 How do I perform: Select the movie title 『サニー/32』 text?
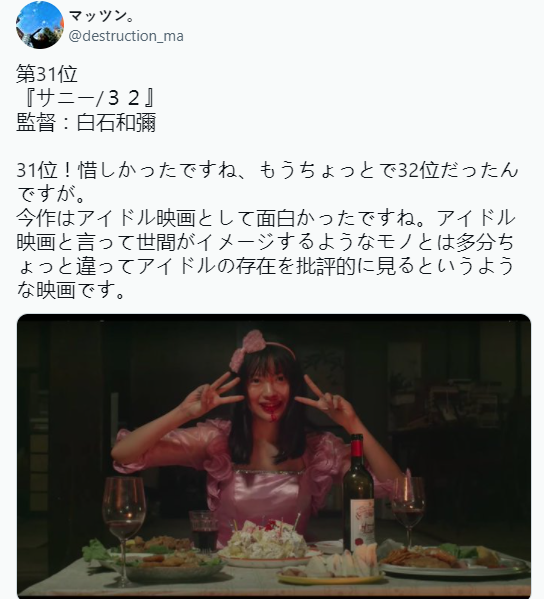(86, 98)
